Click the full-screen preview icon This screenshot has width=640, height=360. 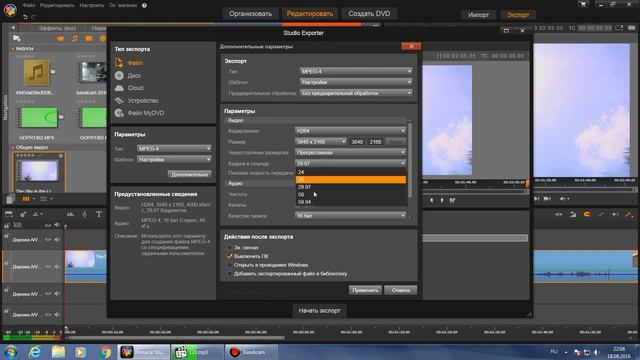click(619, 28)
